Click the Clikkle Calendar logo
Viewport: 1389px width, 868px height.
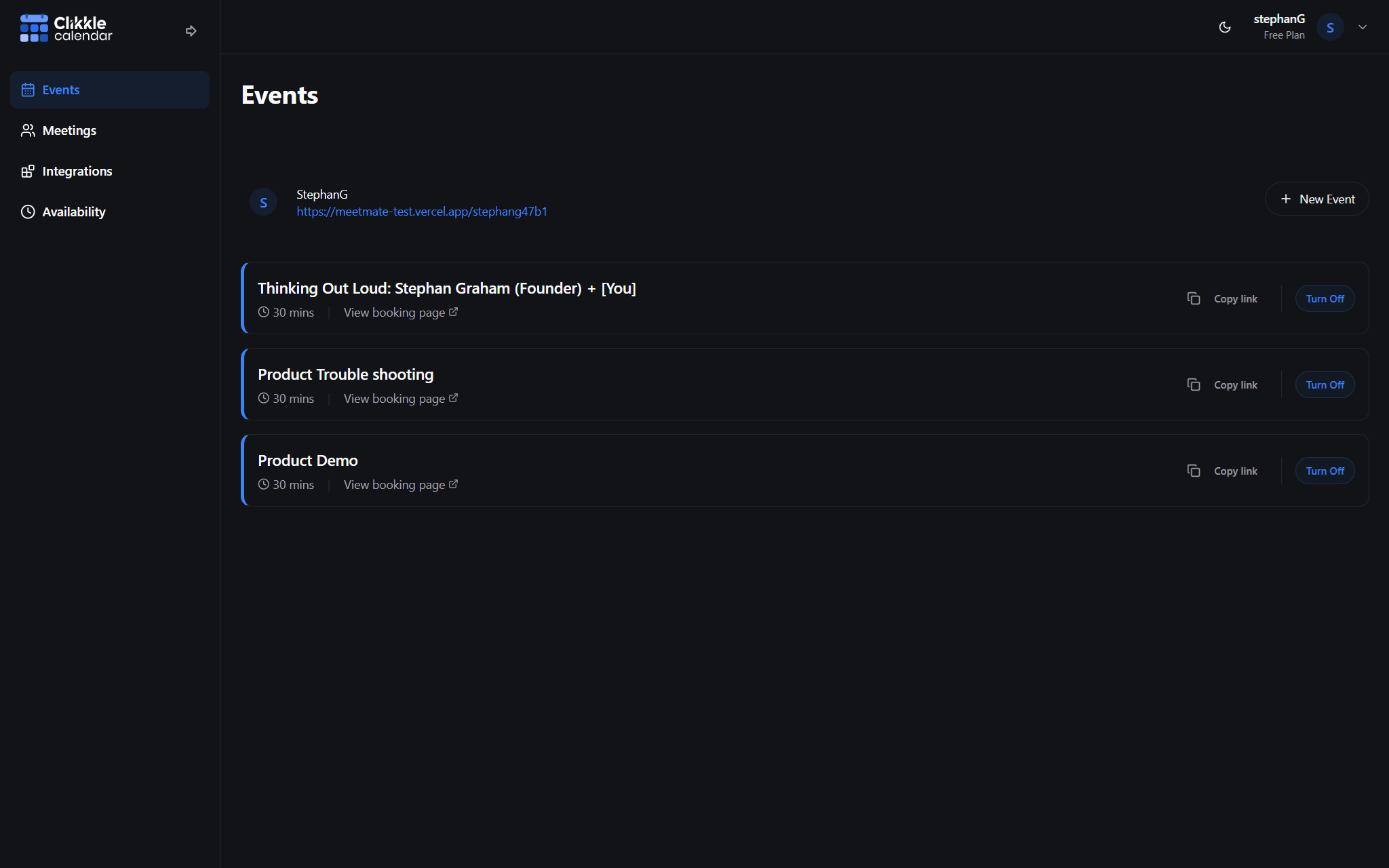pos(66,28)
